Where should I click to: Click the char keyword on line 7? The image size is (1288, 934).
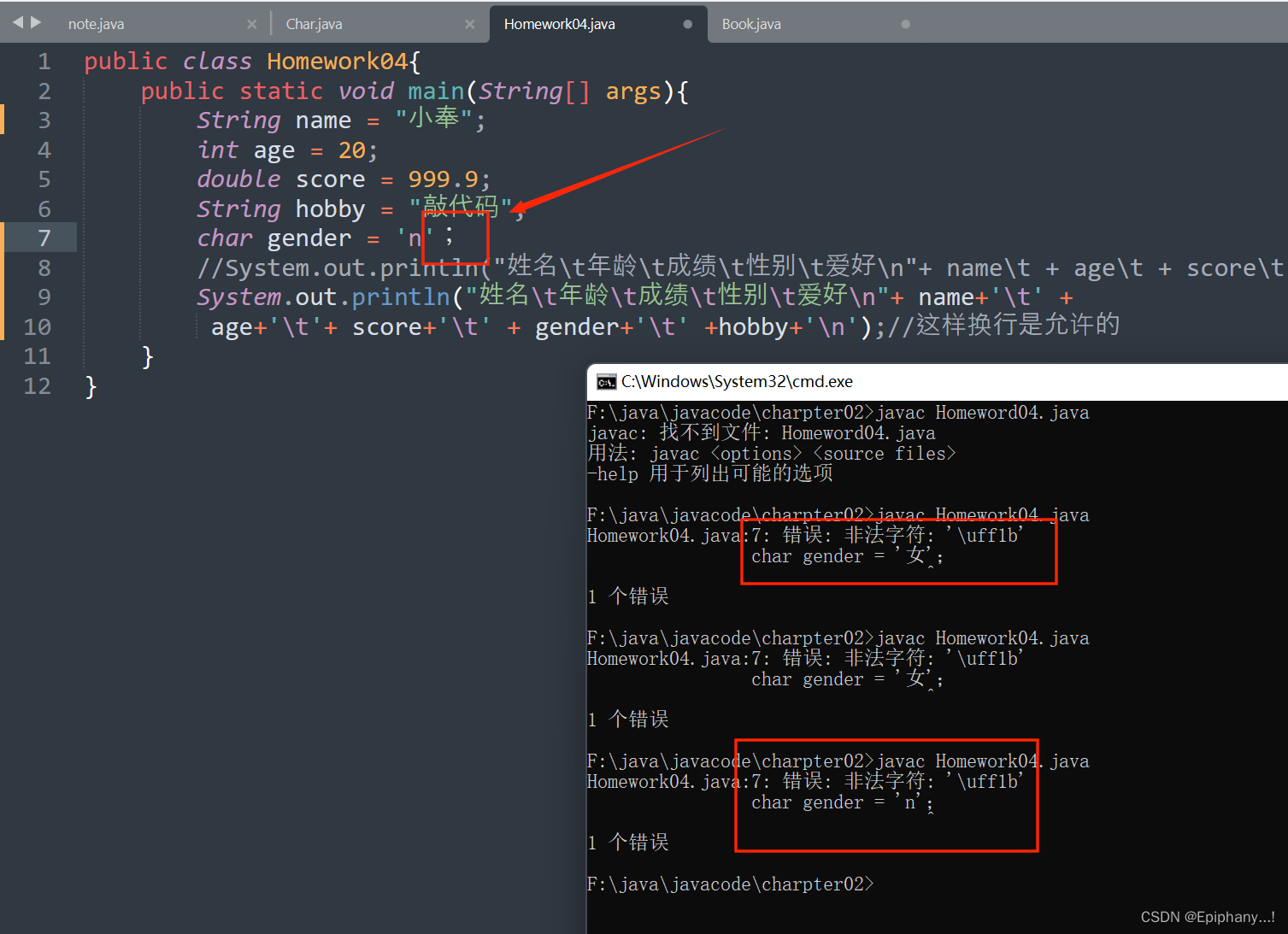click(x=225, y=238)
